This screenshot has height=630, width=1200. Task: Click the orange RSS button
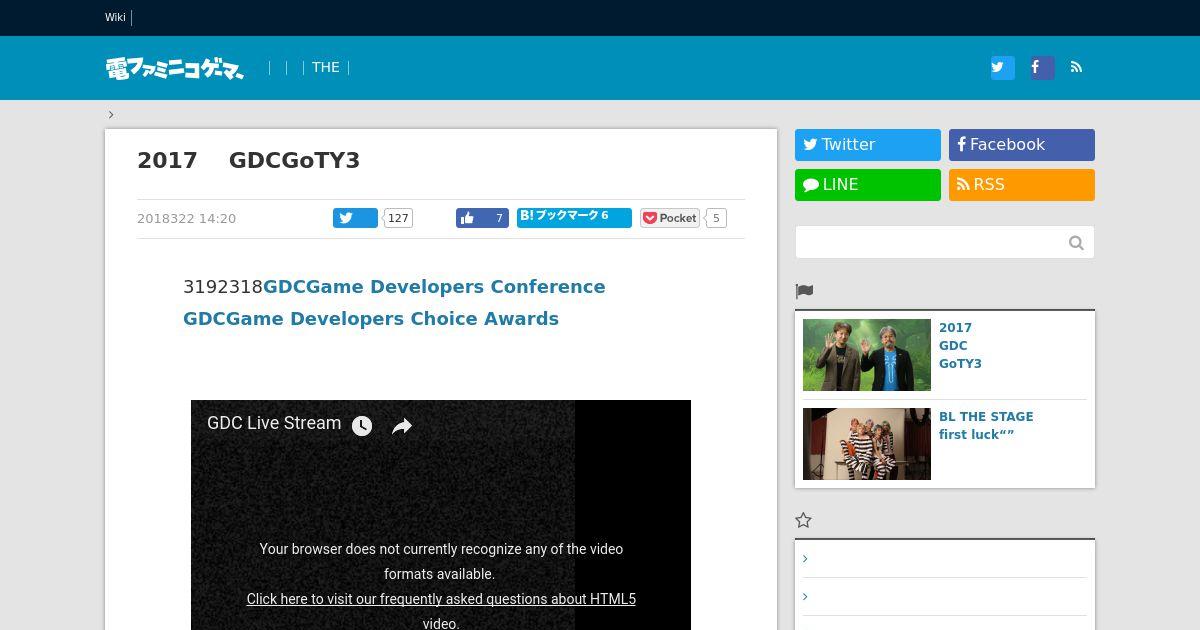click(x=1022, y=185)
